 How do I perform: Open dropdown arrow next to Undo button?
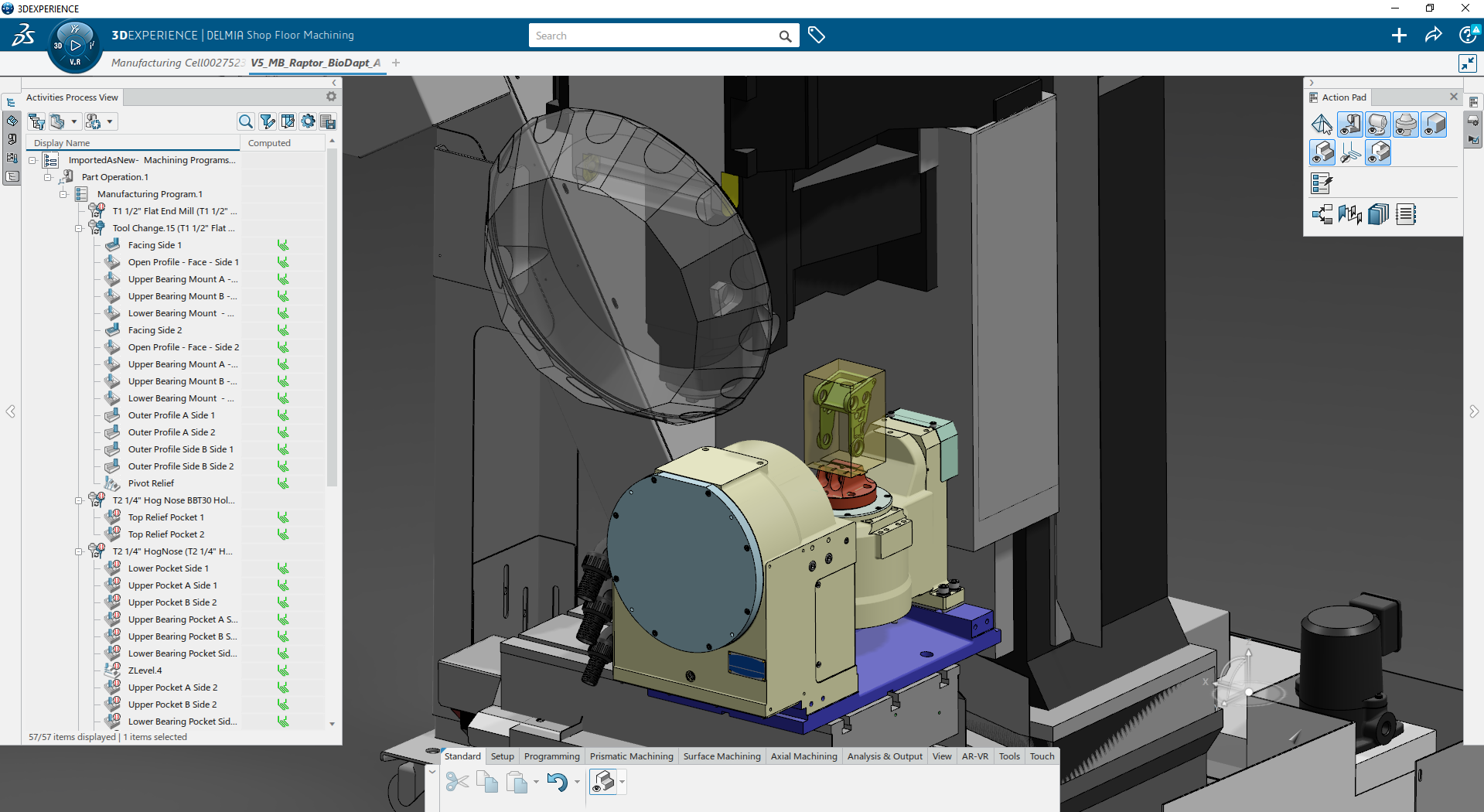click(577, 783)
